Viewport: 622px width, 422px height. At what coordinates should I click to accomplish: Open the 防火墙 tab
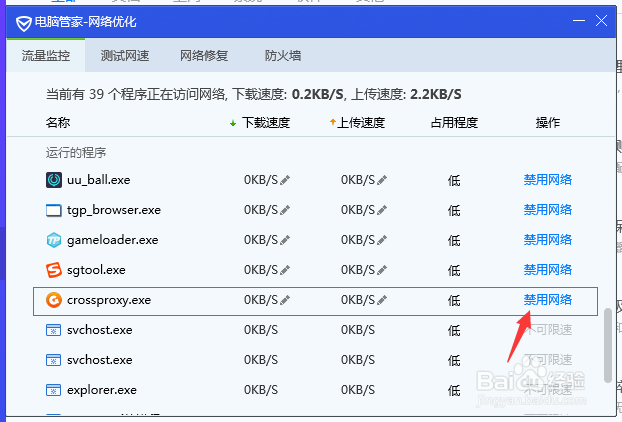pos(283,56)
